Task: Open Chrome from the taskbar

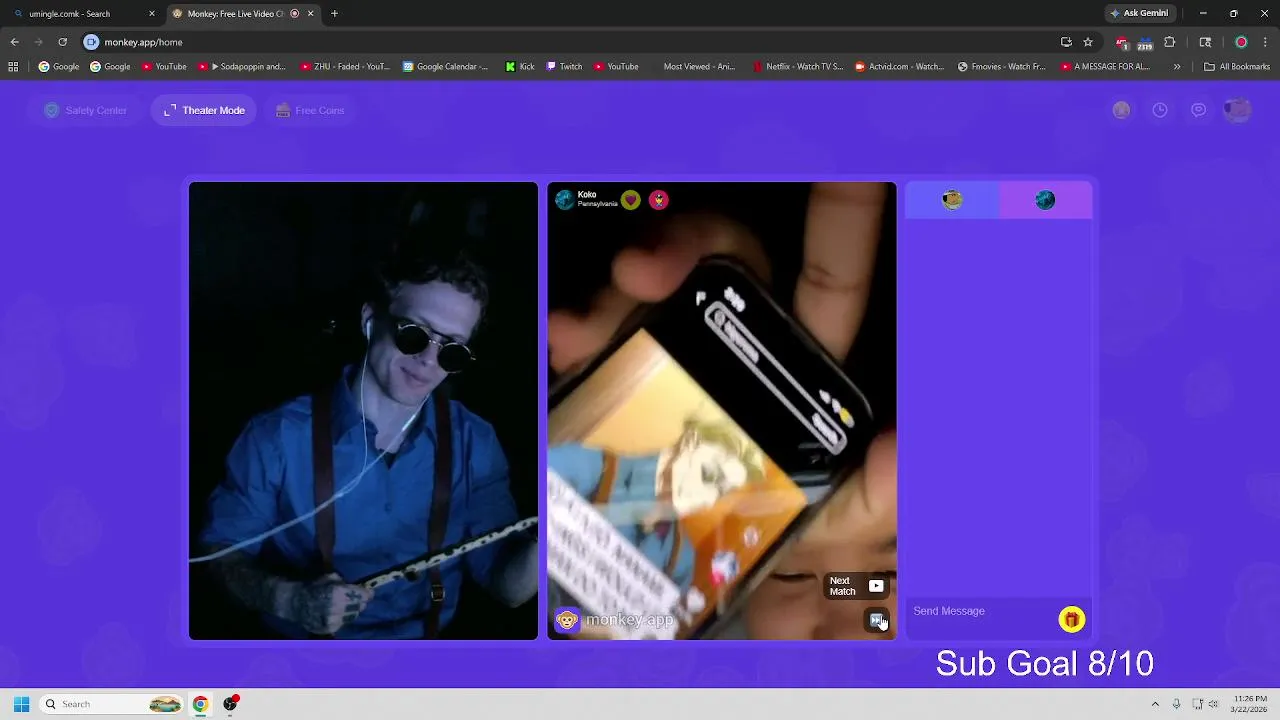Action: coord(200,704)
